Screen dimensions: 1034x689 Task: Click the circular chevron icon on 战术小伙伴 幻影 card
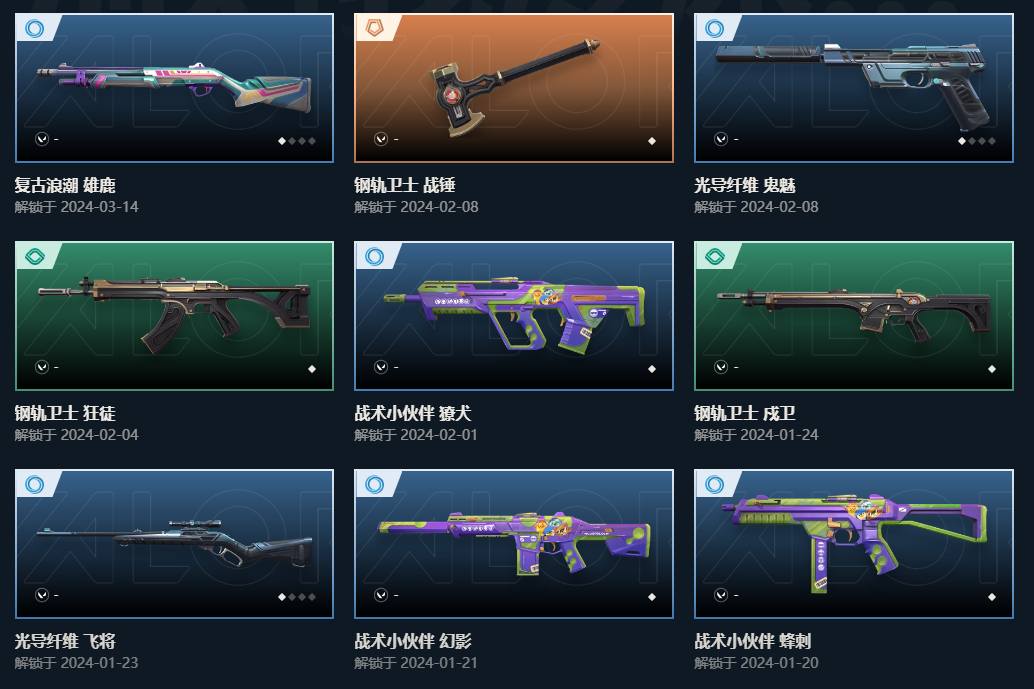(x=381, y=595)
